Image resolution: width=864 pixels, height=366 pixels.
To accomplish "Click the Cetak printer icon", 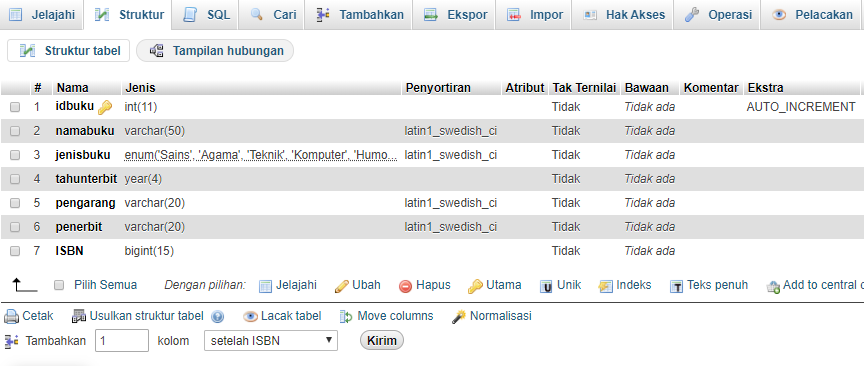I will [x=12, y=316].
